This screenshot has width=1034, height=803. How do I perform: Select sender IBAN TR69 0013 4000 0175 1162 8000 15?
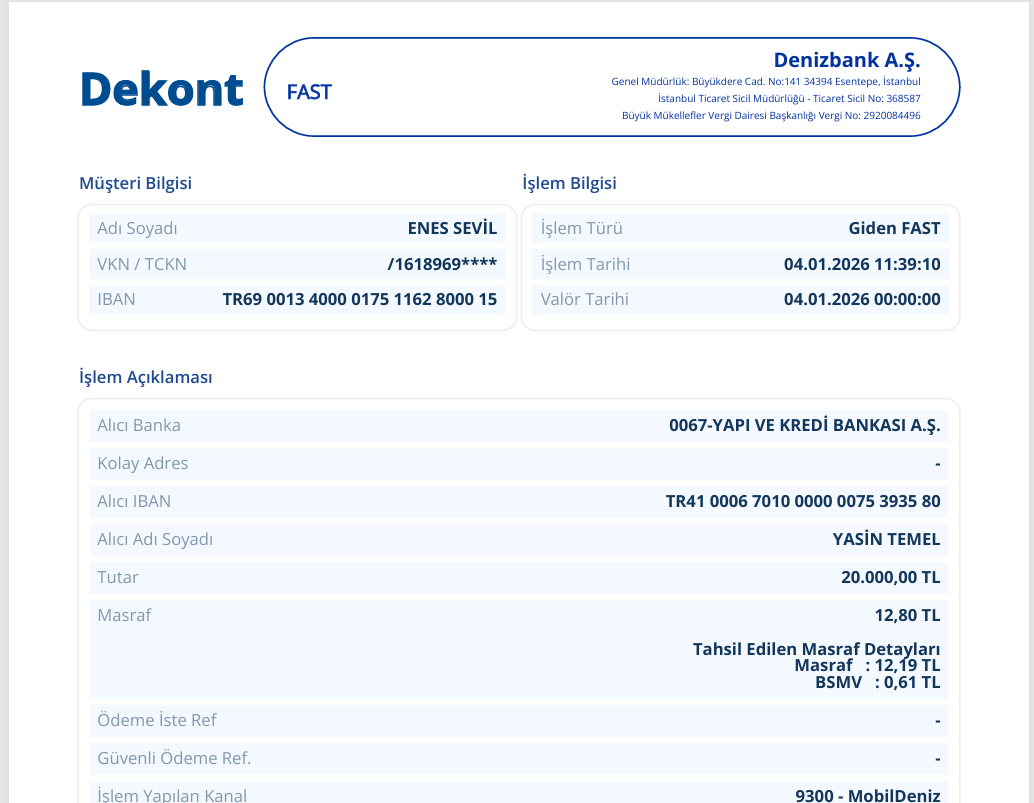coord(359,299)
